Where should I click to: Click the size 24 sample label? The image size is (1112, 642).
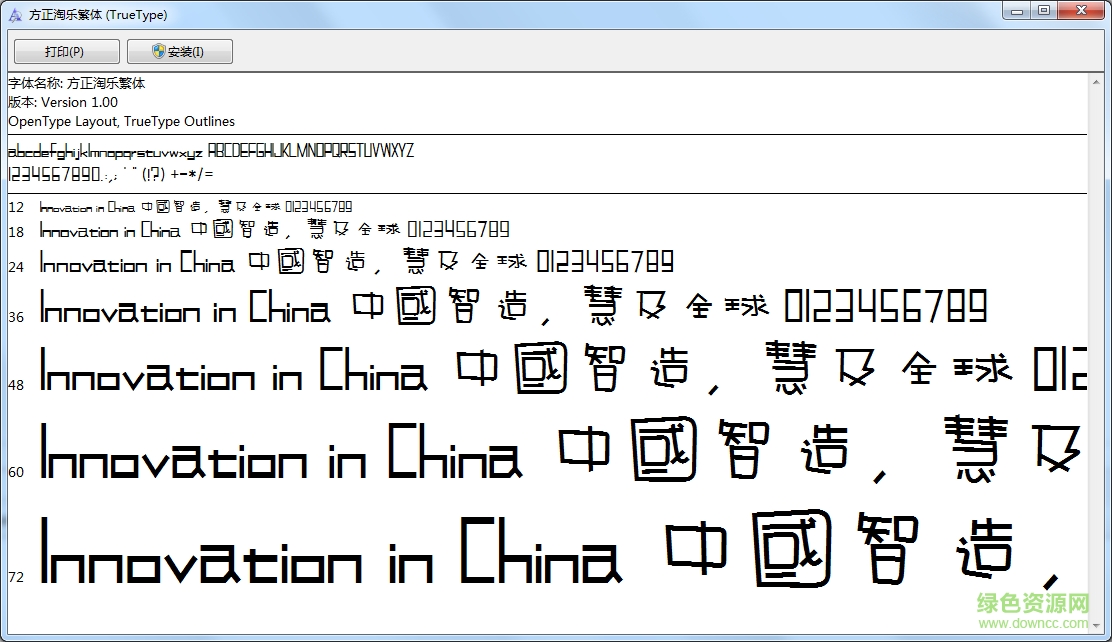point(16,267)
